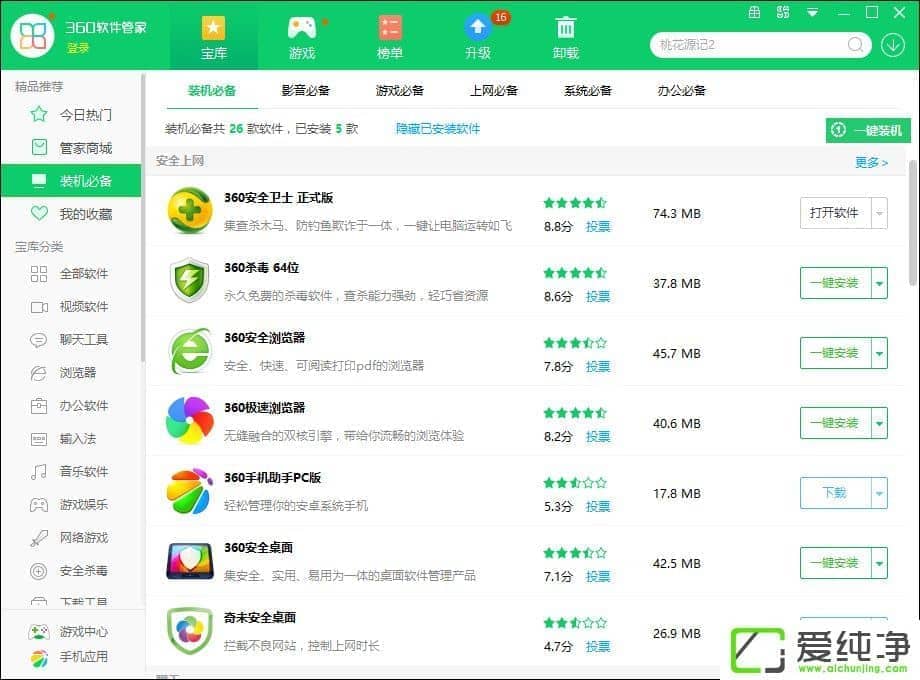Click the 榜单 ranking list icon

tap(390, 28)
